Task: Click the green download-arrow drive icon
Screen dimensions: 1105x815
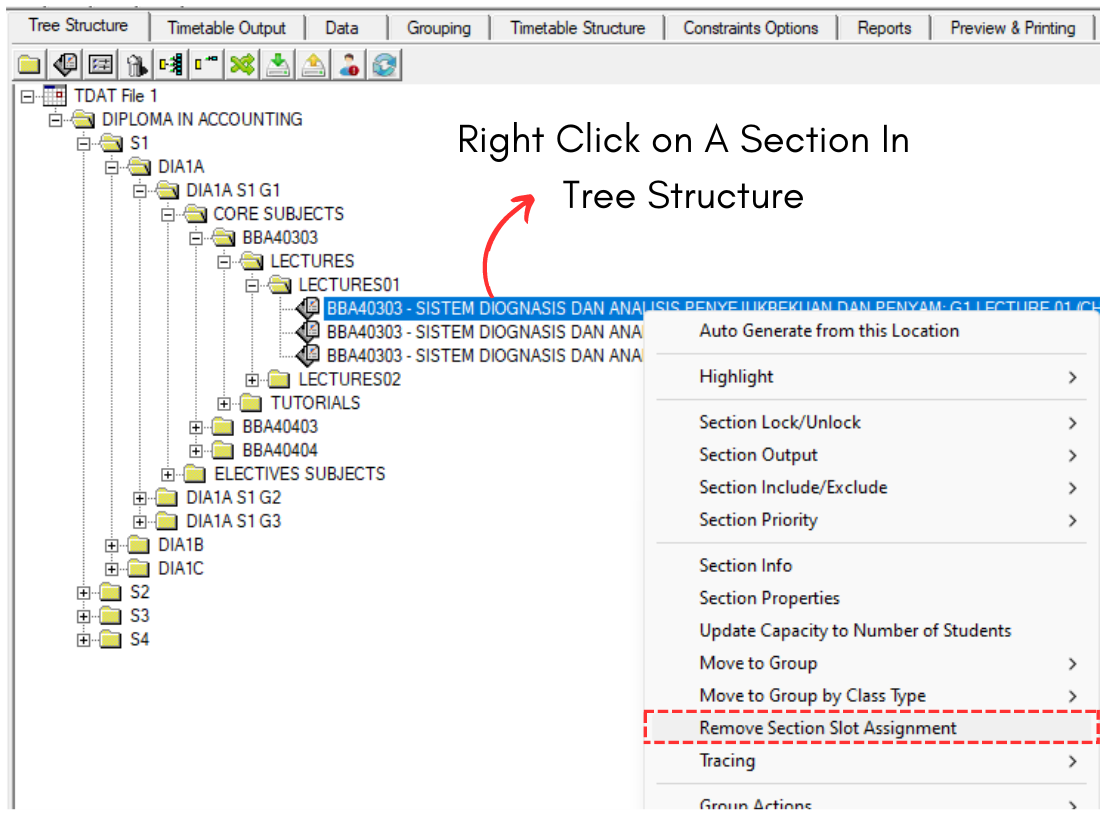Action: coord(279,66)
